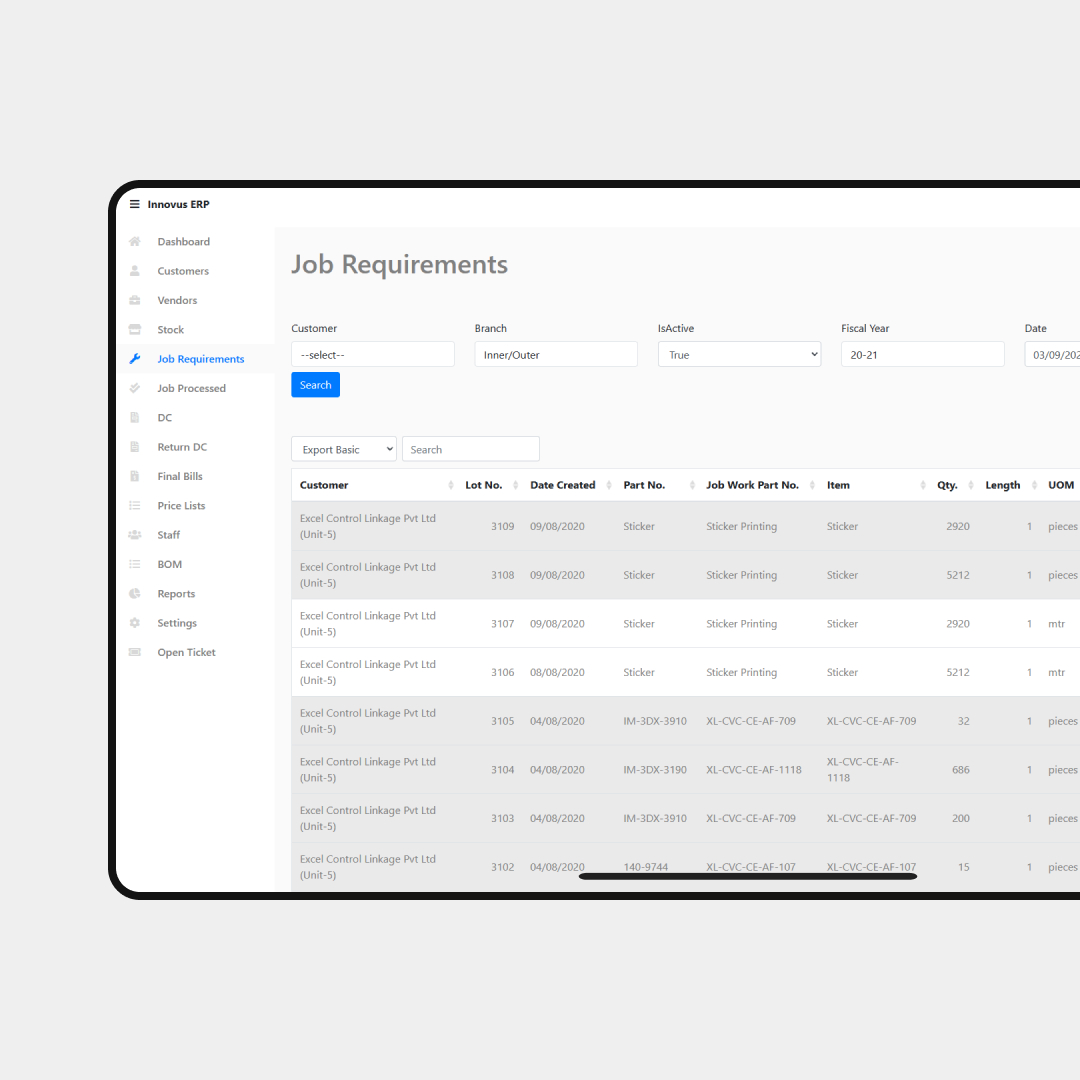This screenshot has height=1080, width=1080.
Task: Click the Job Requirements wrench icon
Action: click(x=134, y=359)
